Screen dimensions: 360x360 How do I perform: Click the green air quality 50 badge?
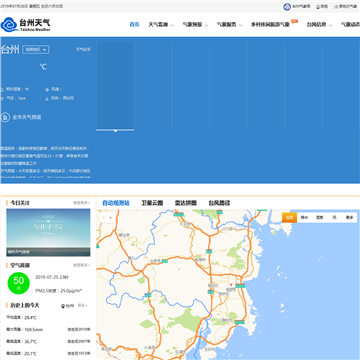(19, 283)
